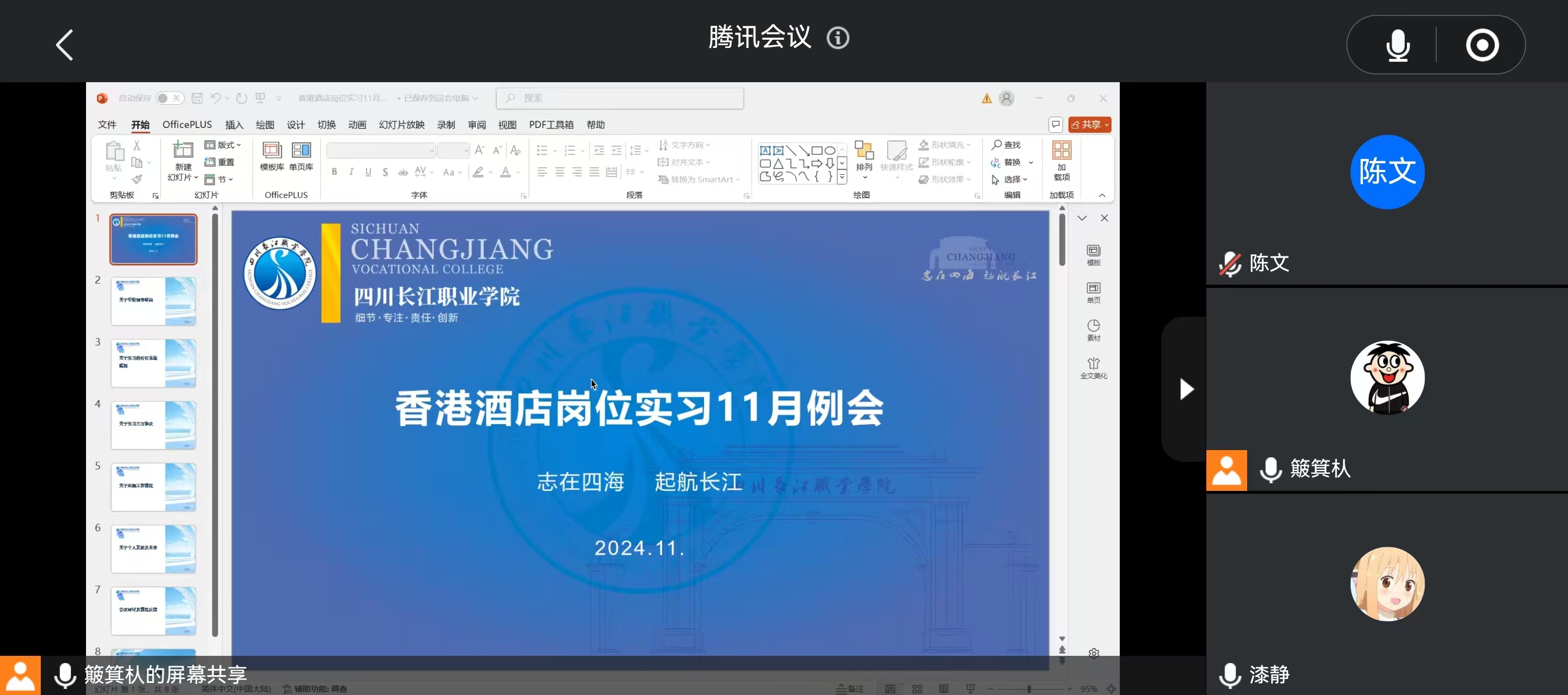Open meeting info icon beside 腾讯会议
Viewport: 1568px width, 695px height.
(837, 39)
